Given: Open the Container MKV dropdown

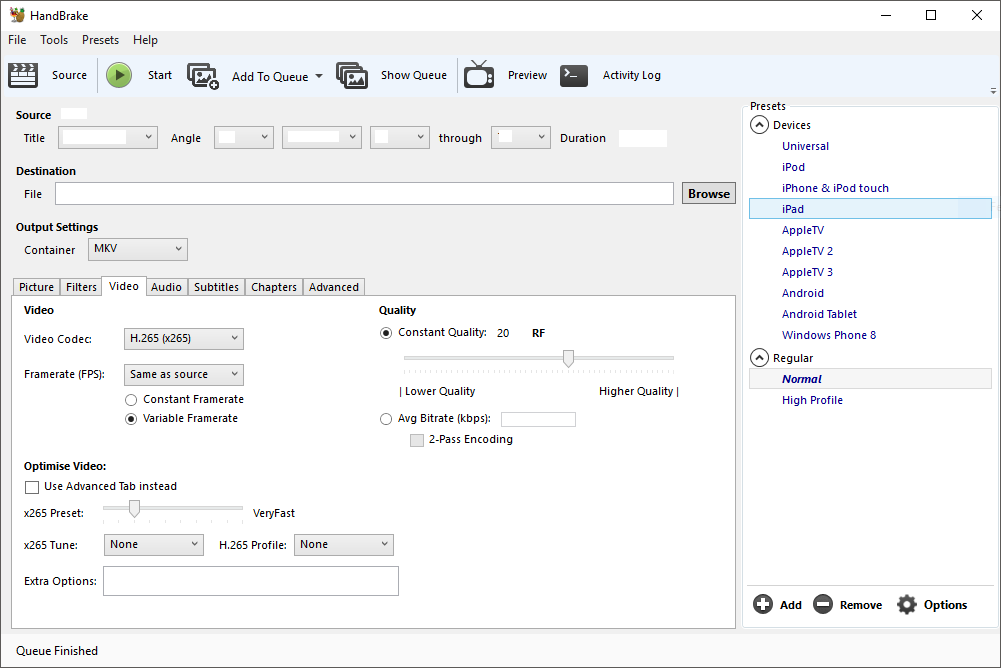Looking at the screenshot, I should tap(138, 249).
